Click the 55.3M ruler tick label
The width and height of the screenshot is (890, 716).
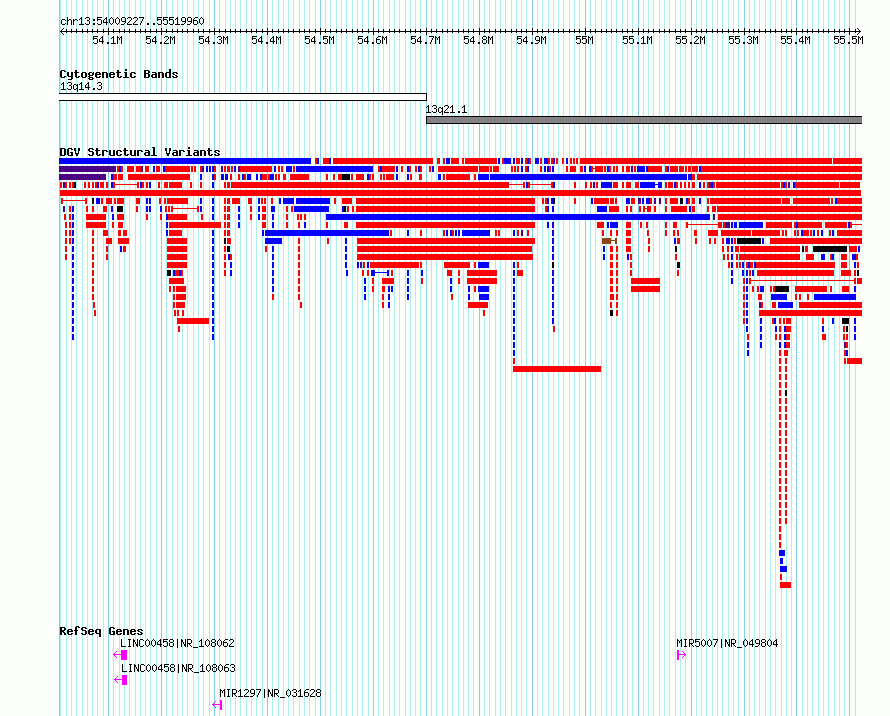(743, 40)
